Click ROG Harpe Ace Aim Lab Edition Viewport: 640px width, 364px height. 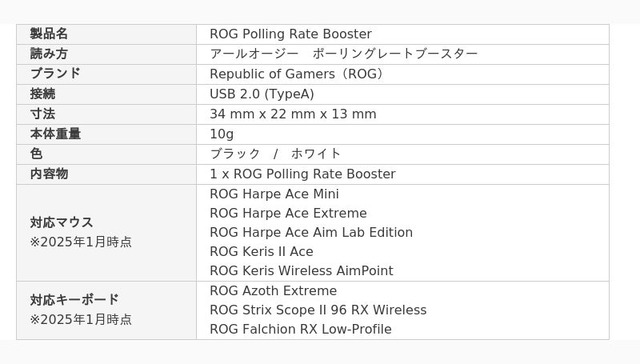(311, 232)
